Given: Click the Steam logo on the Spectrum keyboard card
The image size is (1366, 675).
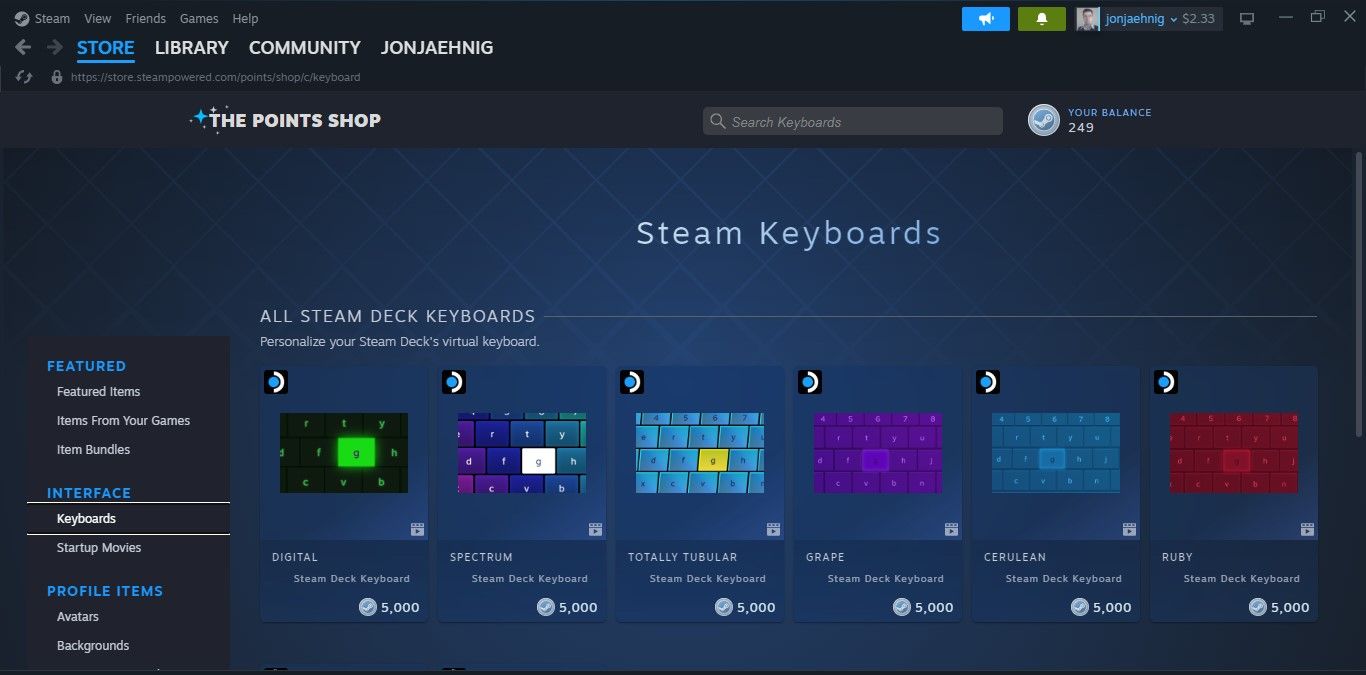Looking at the screenshot, I should point(454,381).
